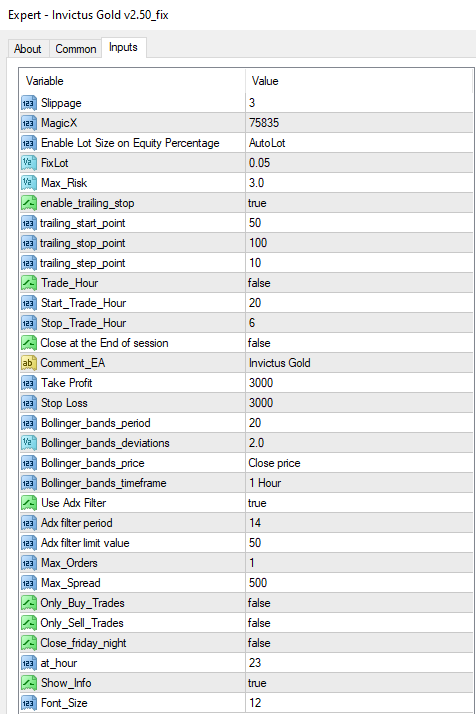
Task: Switch to the Common tab
Action: coord(76,49)
